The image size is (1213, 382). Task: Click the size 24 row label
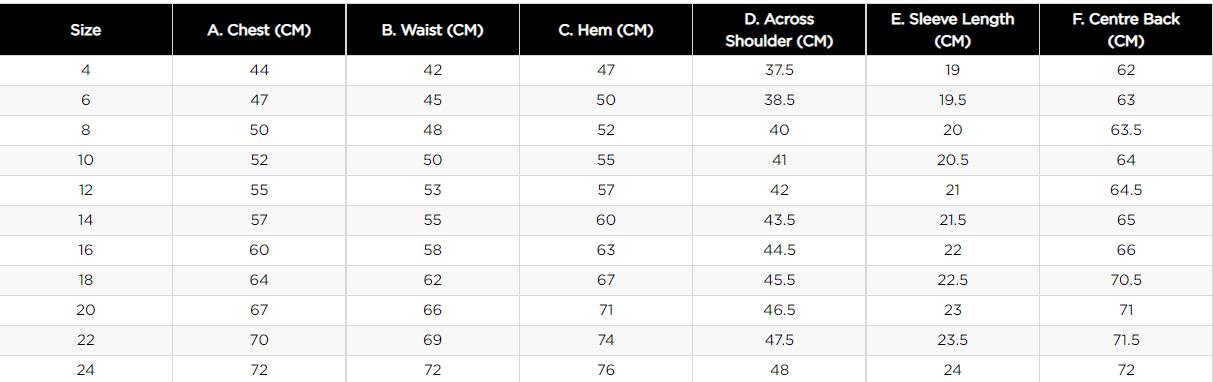[x=86, y=370]
